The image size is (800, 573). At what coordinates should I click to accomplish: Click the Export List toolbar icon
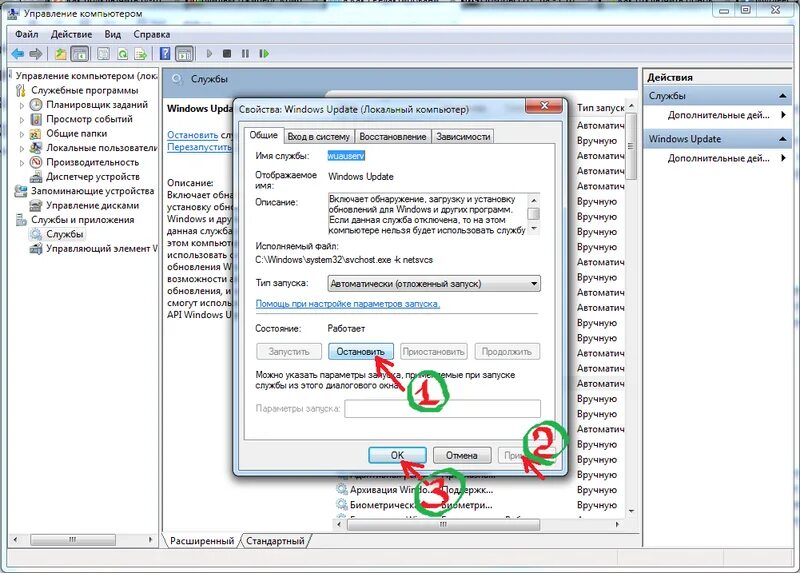(x=141, y=54)
